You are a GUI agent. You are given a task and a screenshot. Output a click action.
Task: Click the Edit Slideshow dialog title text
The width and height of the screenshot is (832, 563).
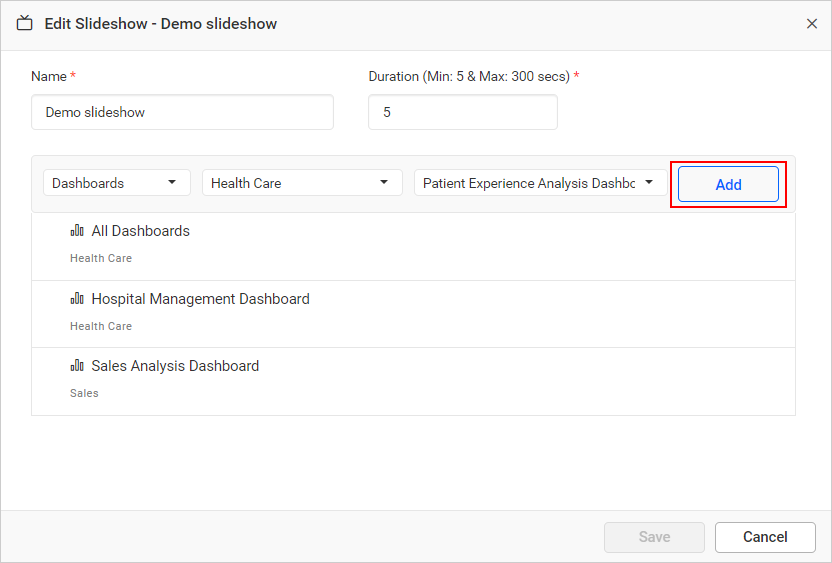(x=161, y=24)
